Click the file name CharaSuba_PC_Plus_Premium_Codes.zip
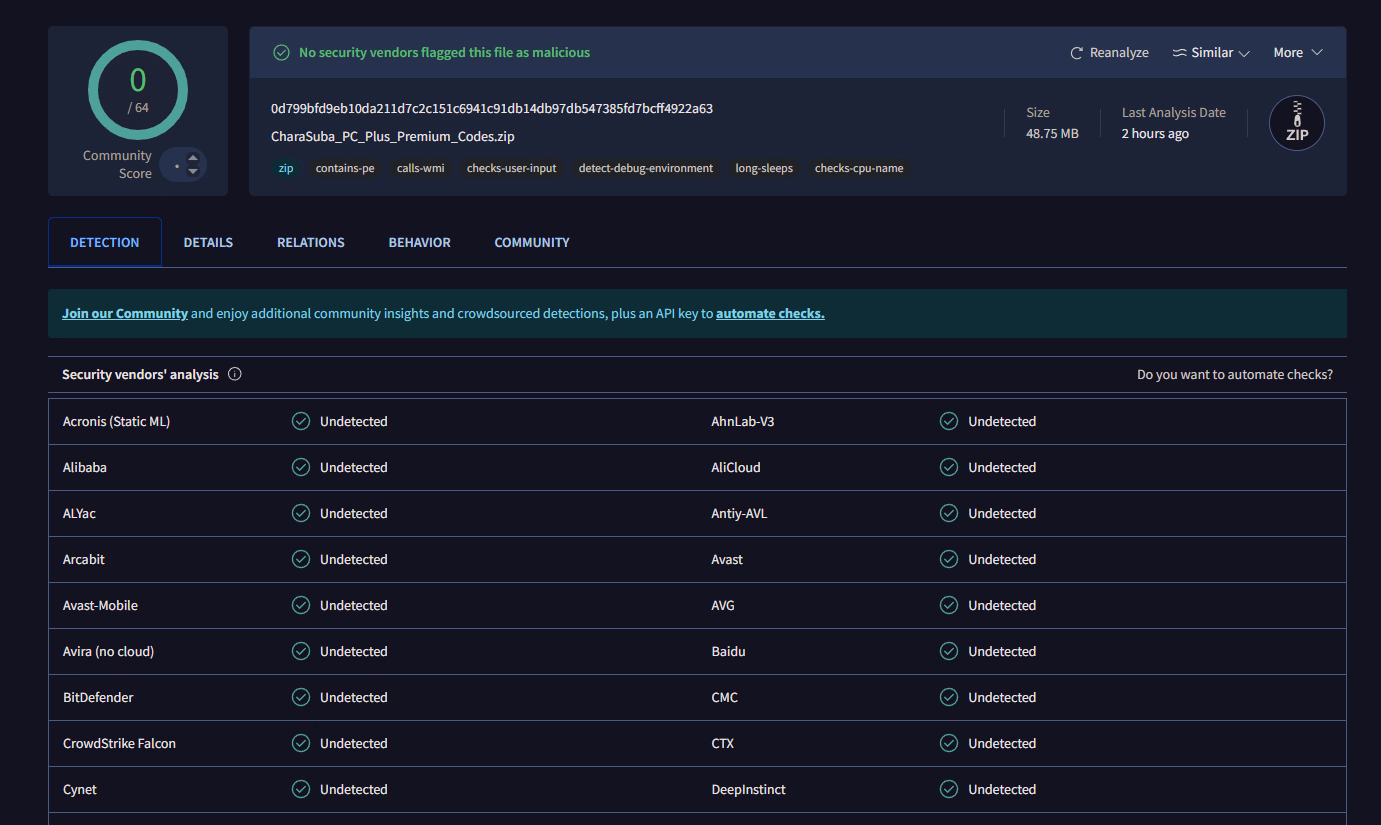 [393, 136]
